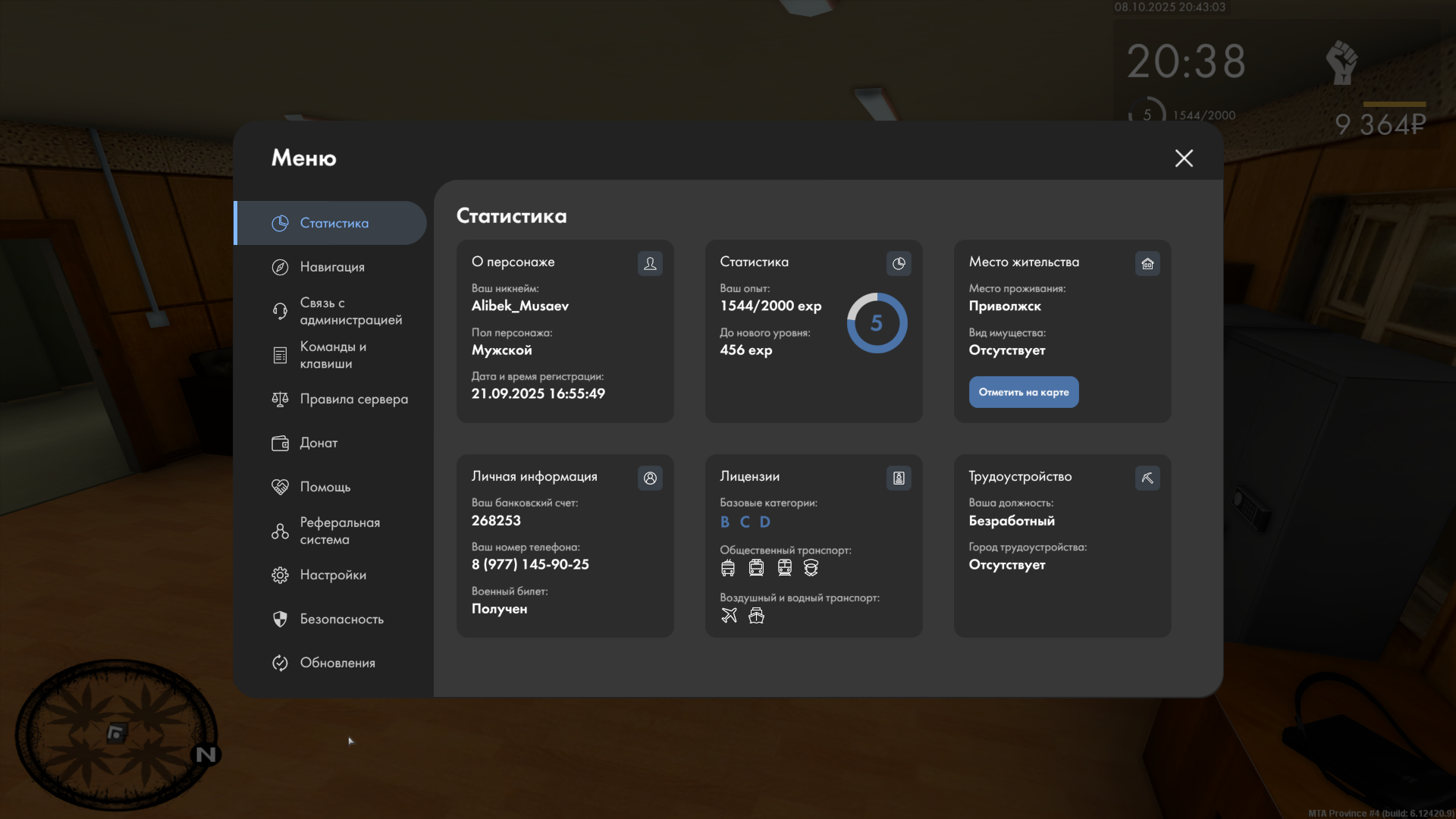Click the airplane license icon
This screenshot has height=819, width=1456.
click(729, 615)
